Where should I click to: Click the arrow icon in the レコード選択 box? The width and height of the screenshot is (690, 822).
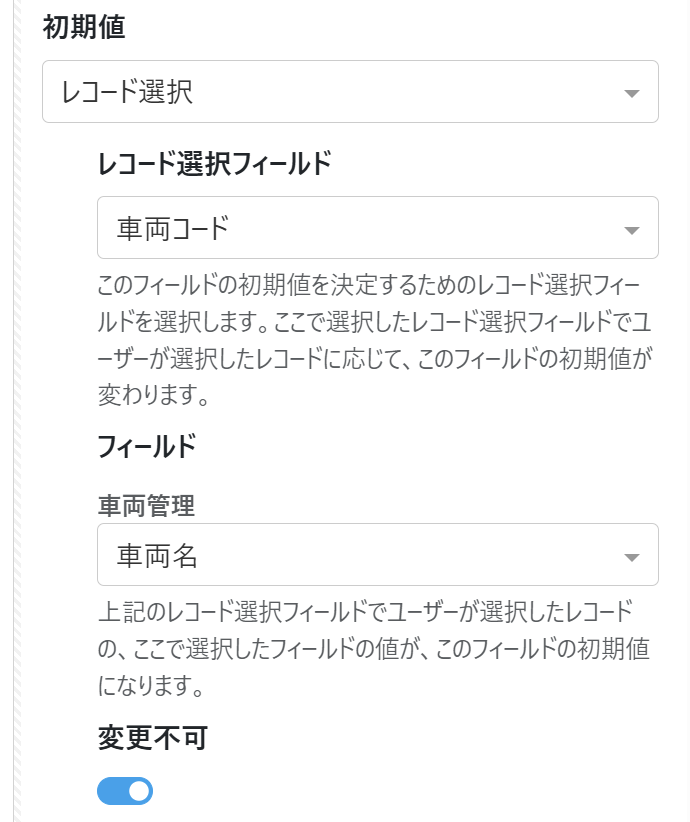click(631, 94)
